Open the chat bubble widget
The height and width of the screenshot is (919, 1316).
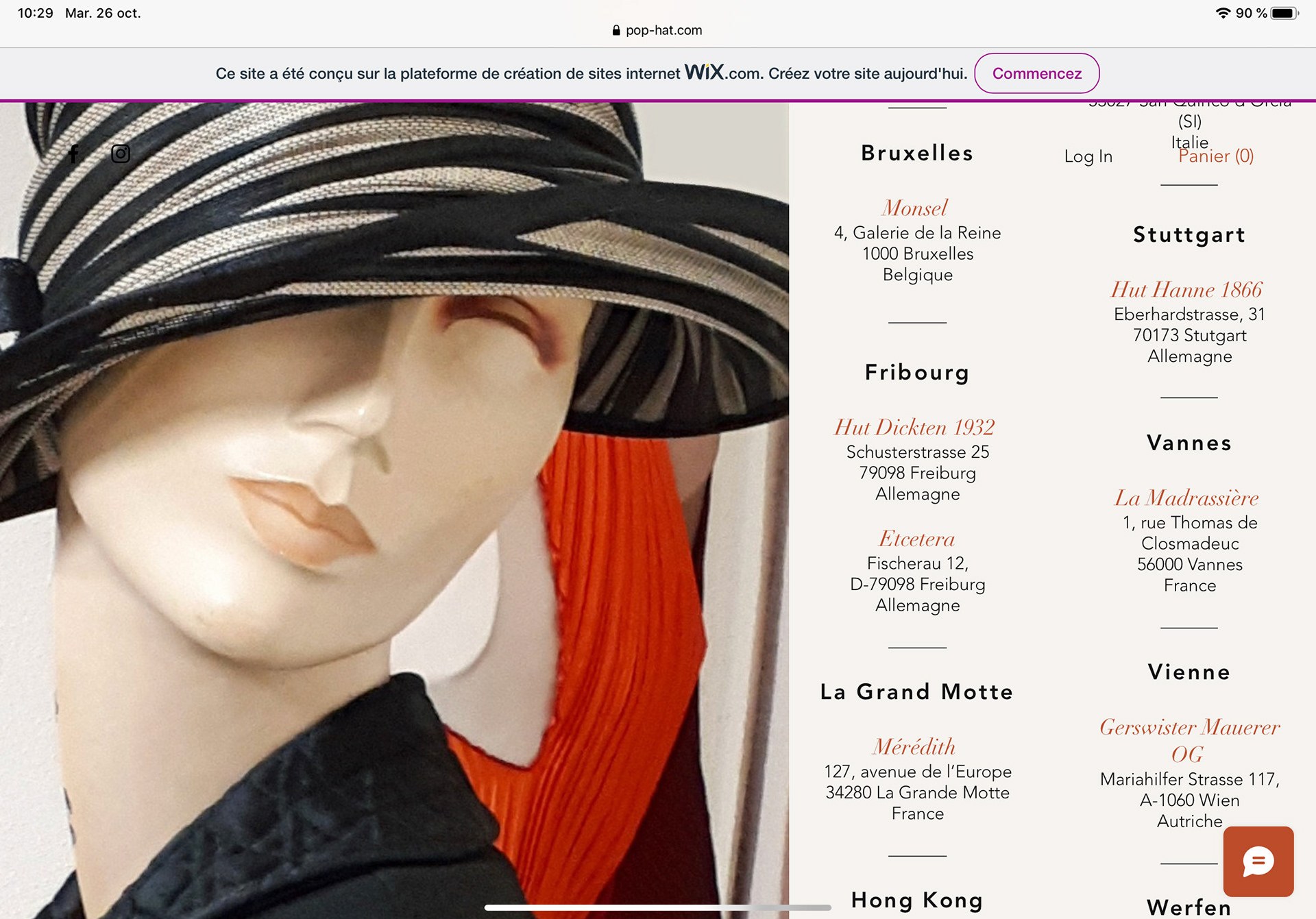1258,861
